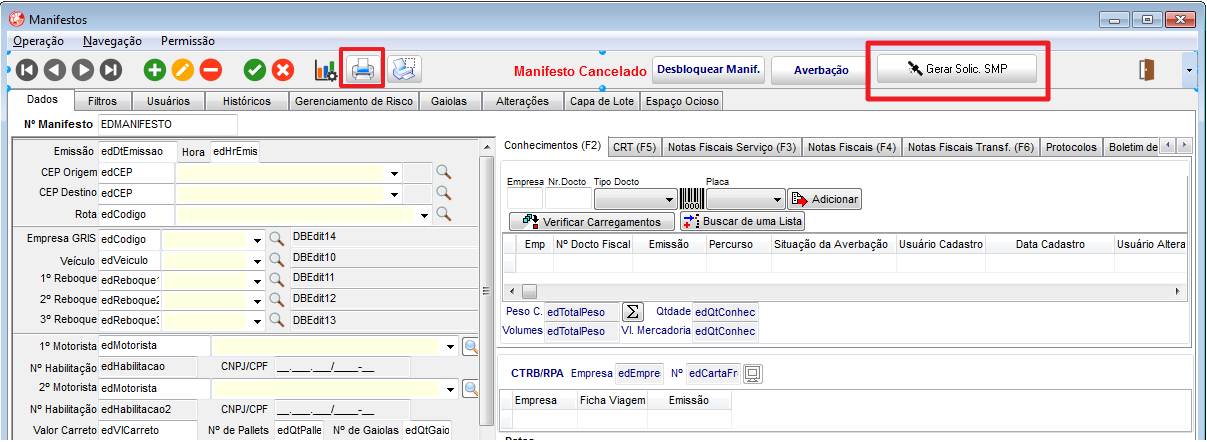Open 1º Reboque lookup magnifier

coord(277,280)
